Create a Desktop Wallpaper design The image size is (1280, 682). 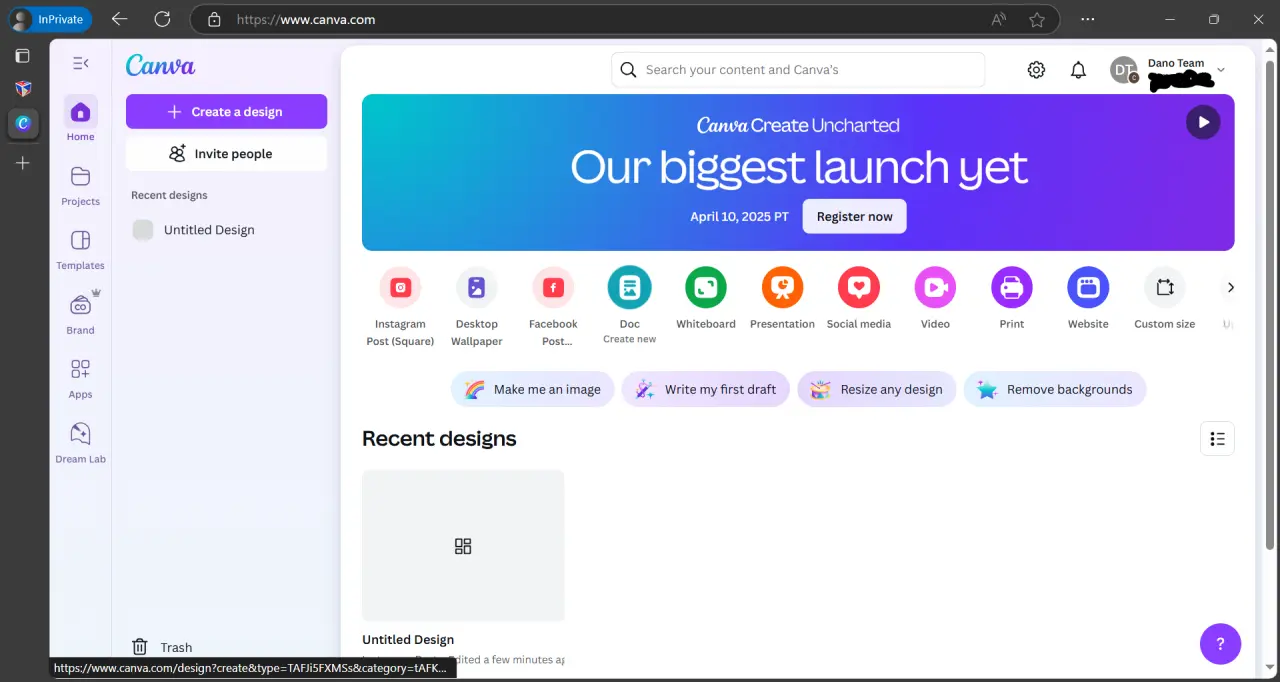pos(477,307)
